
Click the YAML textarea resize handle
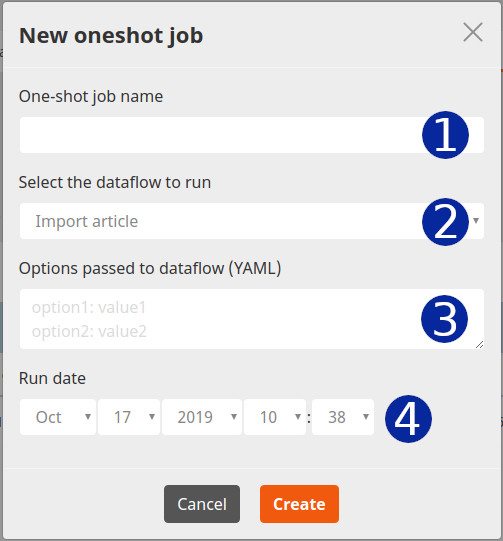480,344
